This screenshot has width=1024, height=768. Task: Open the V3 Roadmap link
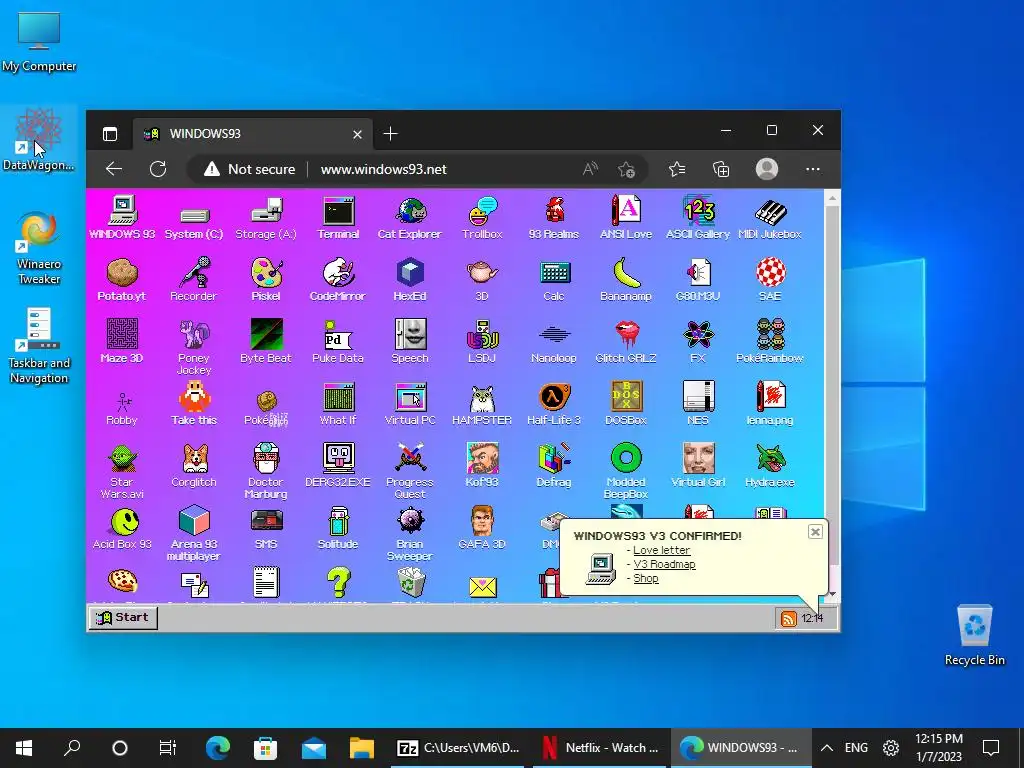(664, 564)
